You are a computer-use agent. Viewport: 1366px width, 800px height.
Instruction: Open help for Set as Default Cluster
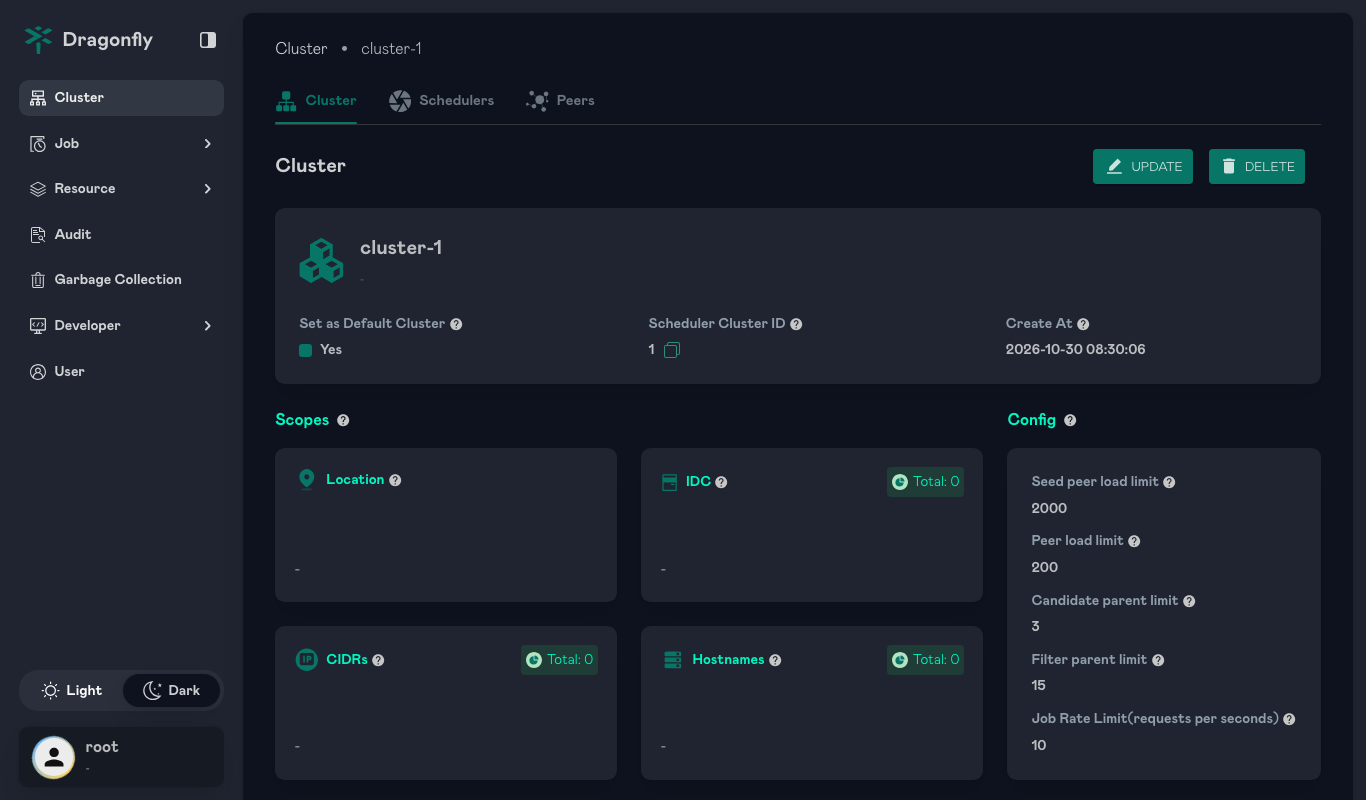pos(456,324)
